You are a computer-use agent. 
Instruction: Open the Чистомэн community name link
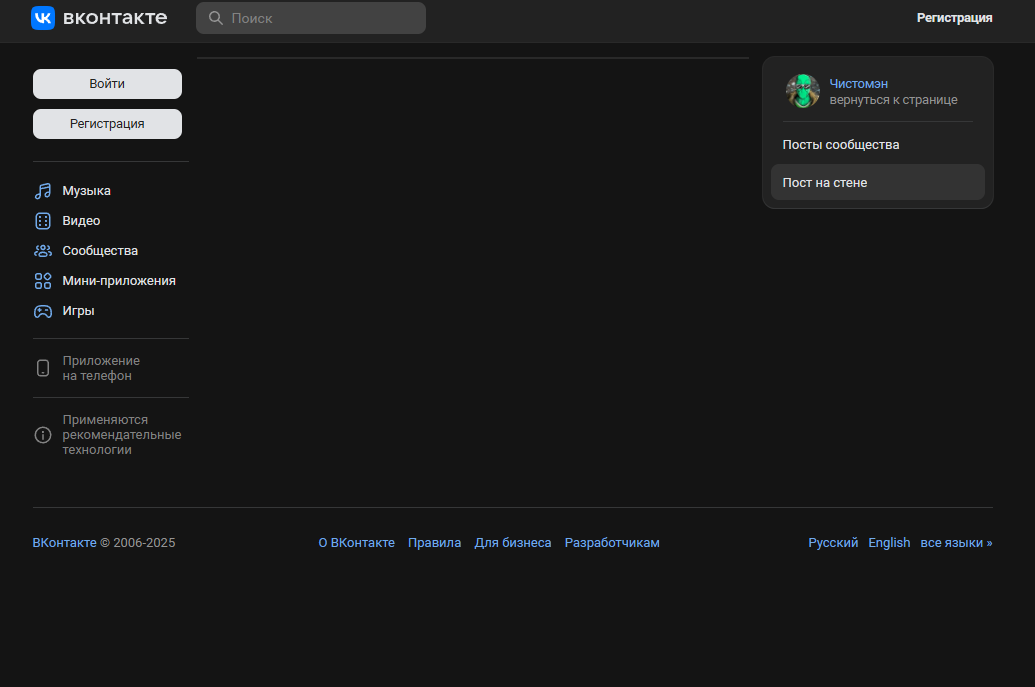(858, 84)
